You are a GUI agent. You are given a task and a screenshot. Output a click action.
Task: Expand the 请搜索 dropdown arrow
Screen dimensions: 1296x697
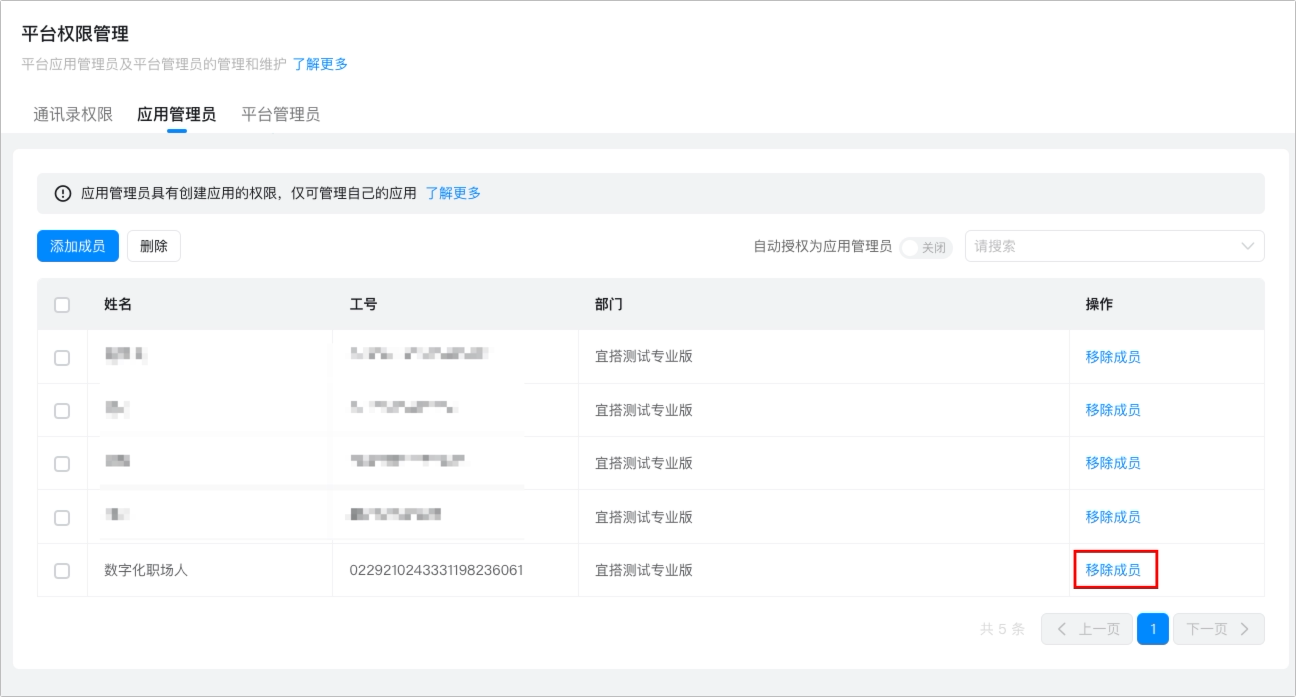point(1248,246)
